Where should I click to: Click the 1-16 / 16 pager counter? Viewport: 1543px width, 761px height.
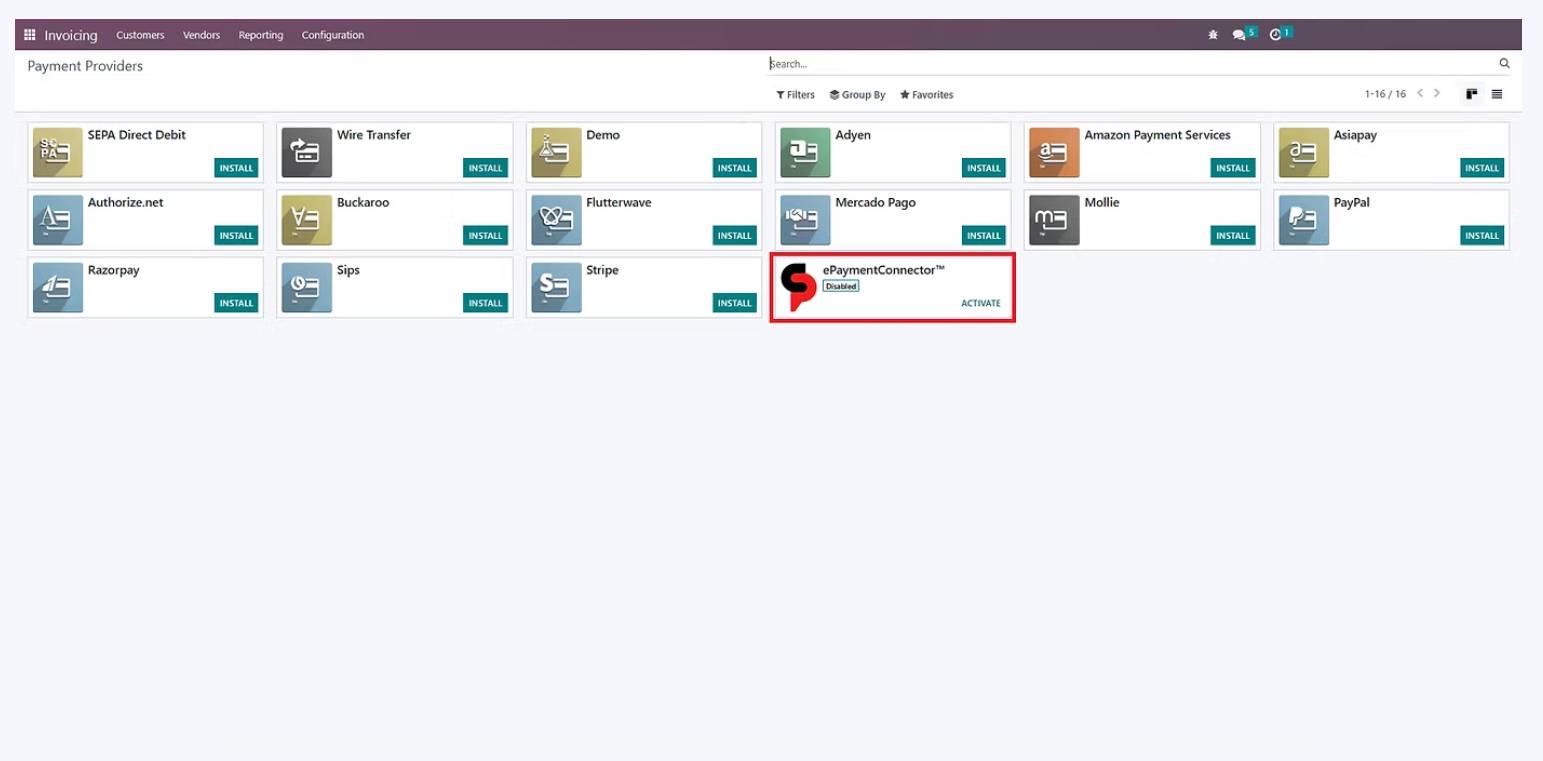point(1385,94)
